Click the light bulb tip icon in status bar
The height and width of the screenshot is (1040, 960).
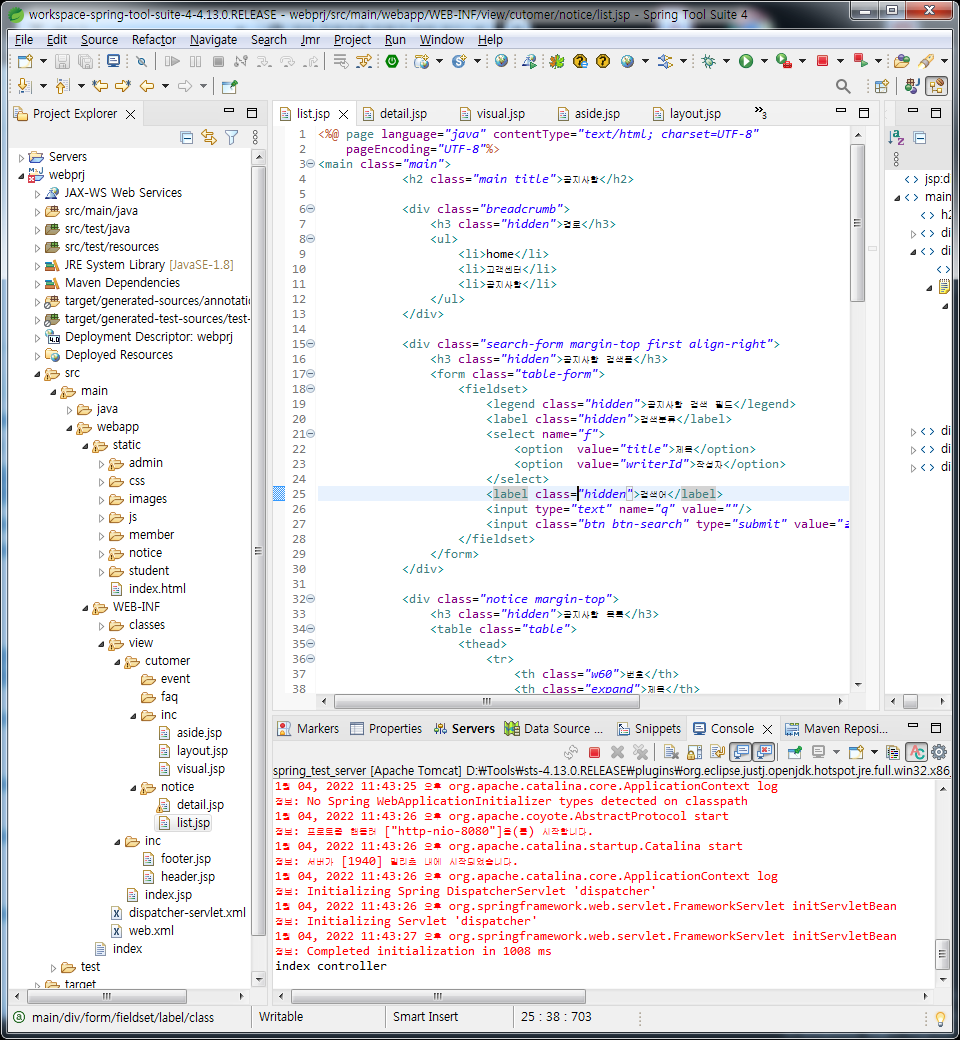pos(940,1017)
